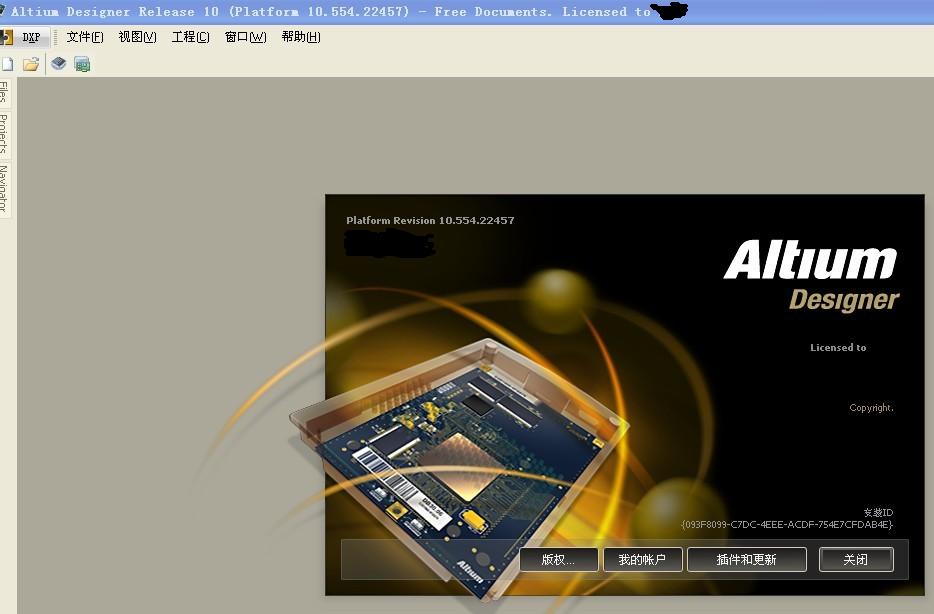Screen dimensions: 934x614
Task: Click the open folder toolbar icon
Action: [31, 64]
